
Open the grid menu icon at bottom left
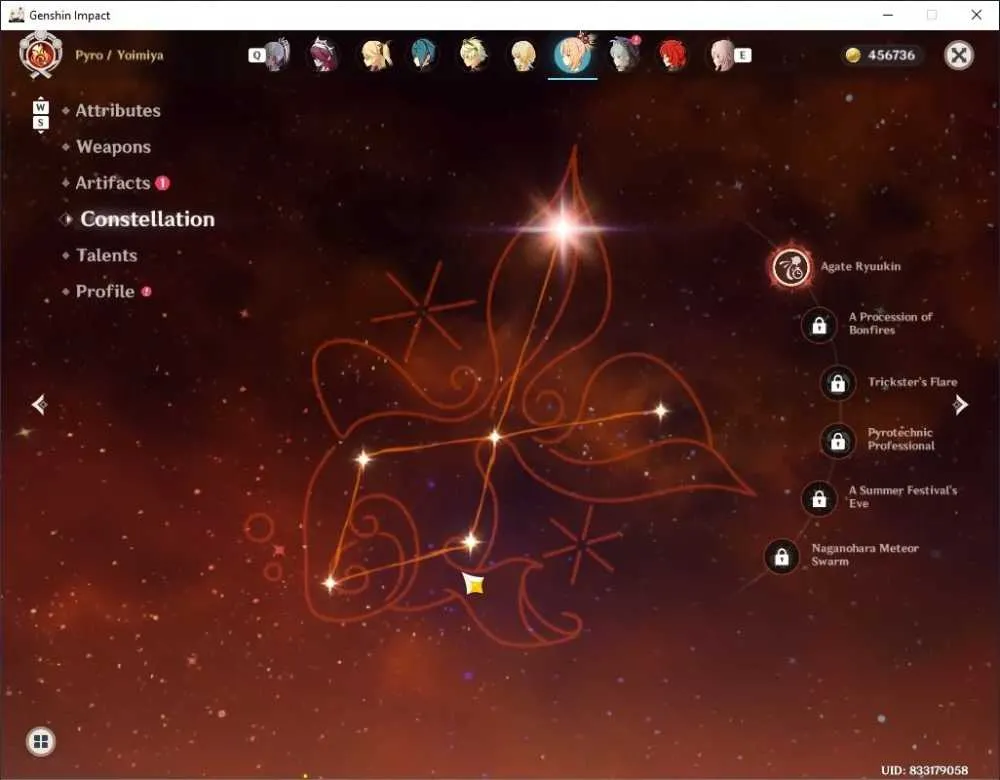tap(41, 741)
